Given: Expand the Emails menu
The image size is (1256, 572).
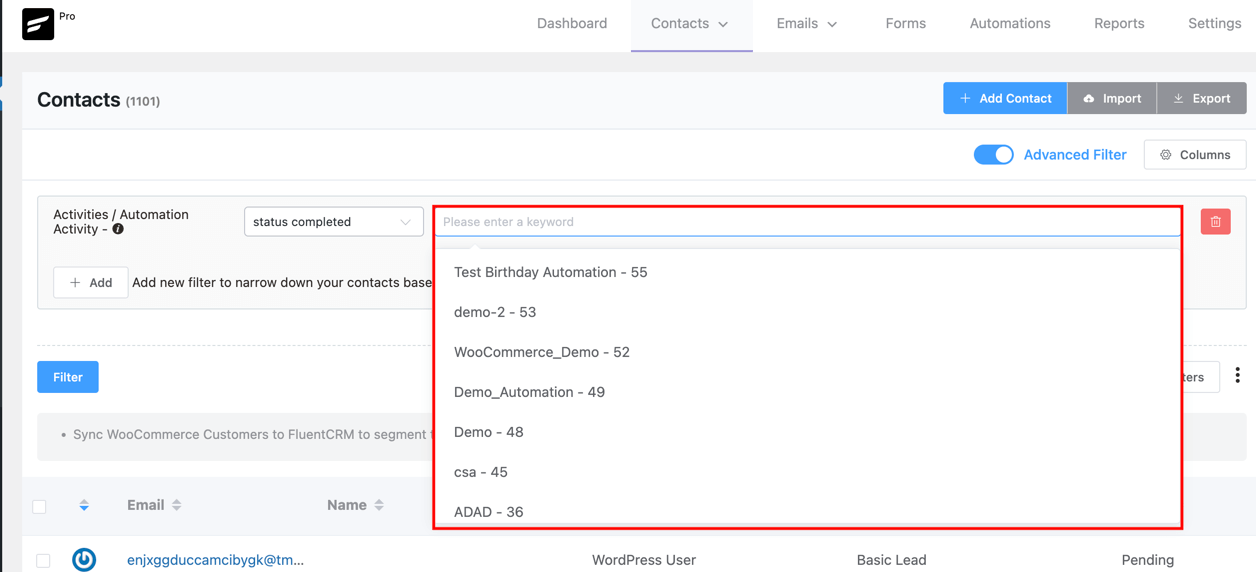Looking at the screenshot, I should tap(806, 24).
